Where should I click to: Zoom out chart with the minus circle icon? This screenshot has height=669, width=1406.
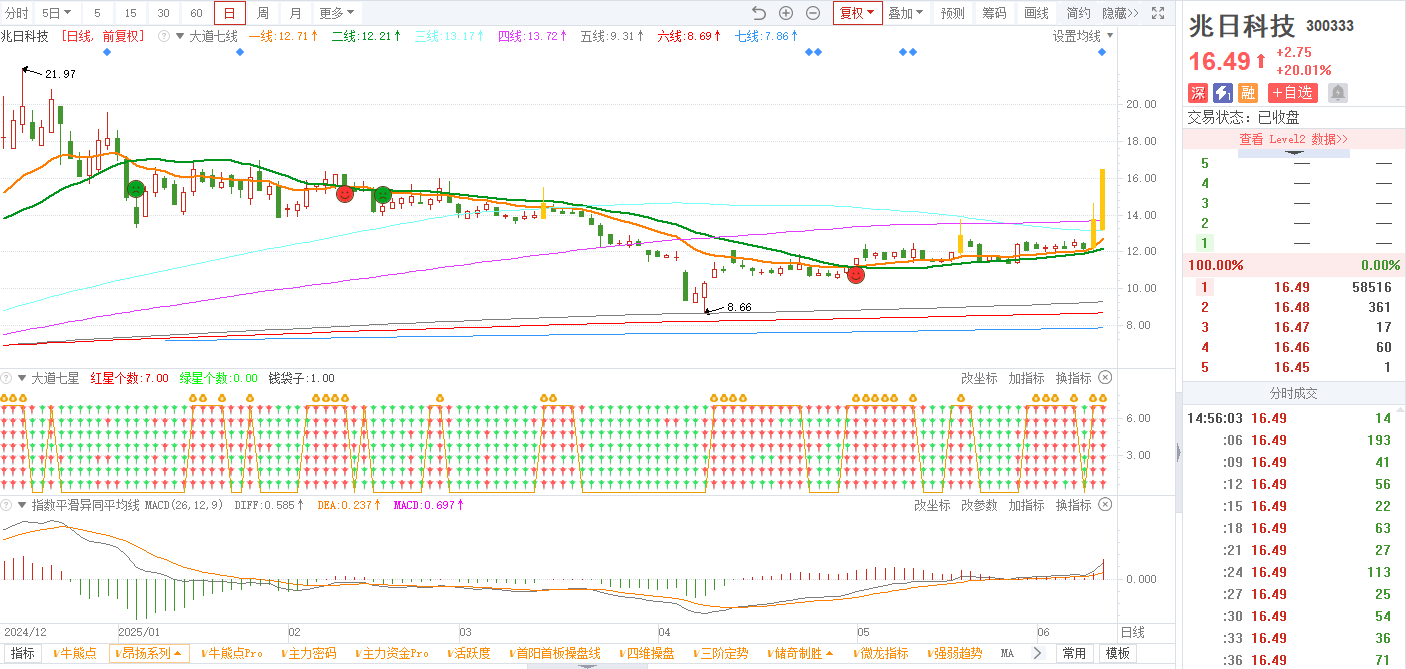[813, 13]
